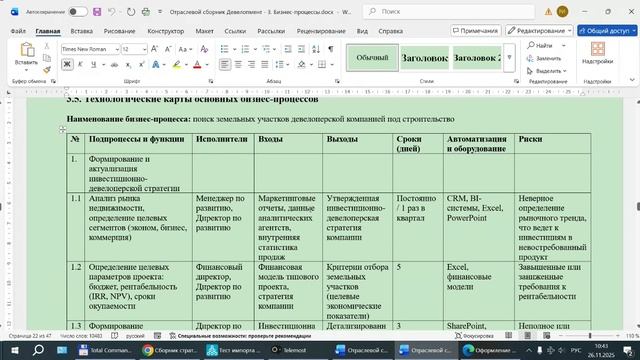The height and width of the screenshot is (360, 640).
Task: Click the align right icon
Action: 251,64
